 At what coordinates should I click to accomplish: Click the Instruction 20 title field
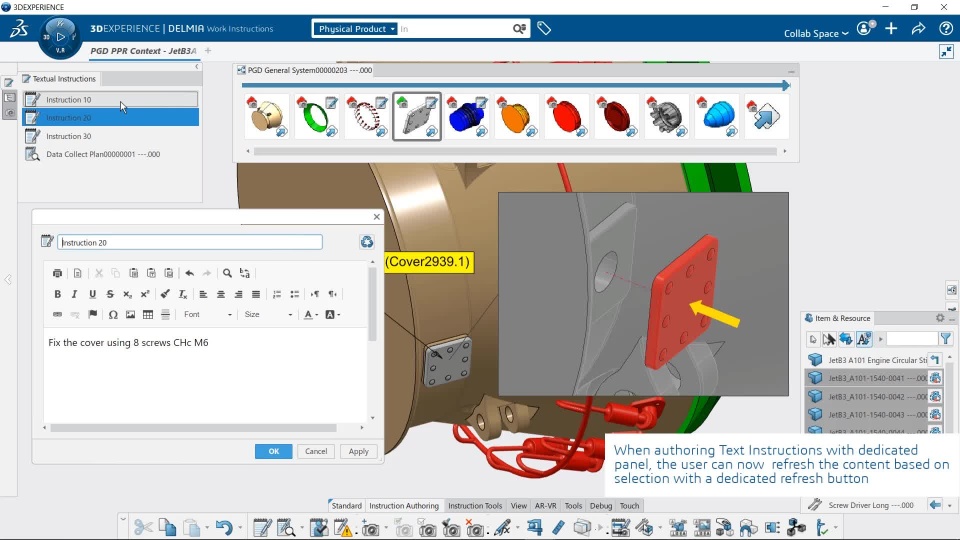[190, 242]
